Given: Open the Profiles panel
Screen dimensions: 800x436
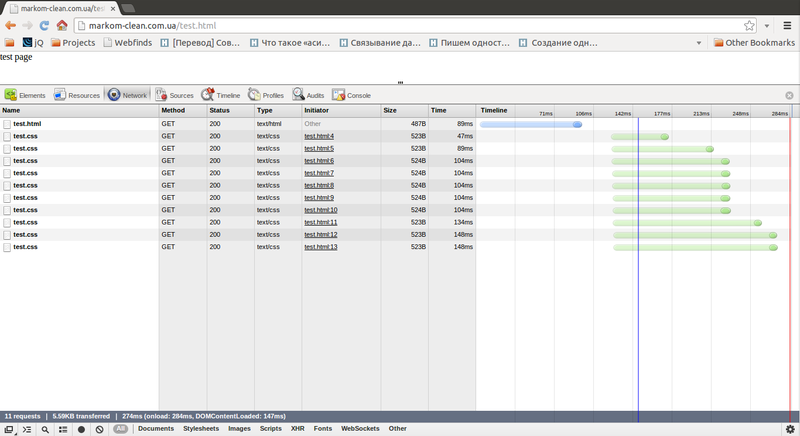Looking at the screenshot, I should (x=265, y=95).
